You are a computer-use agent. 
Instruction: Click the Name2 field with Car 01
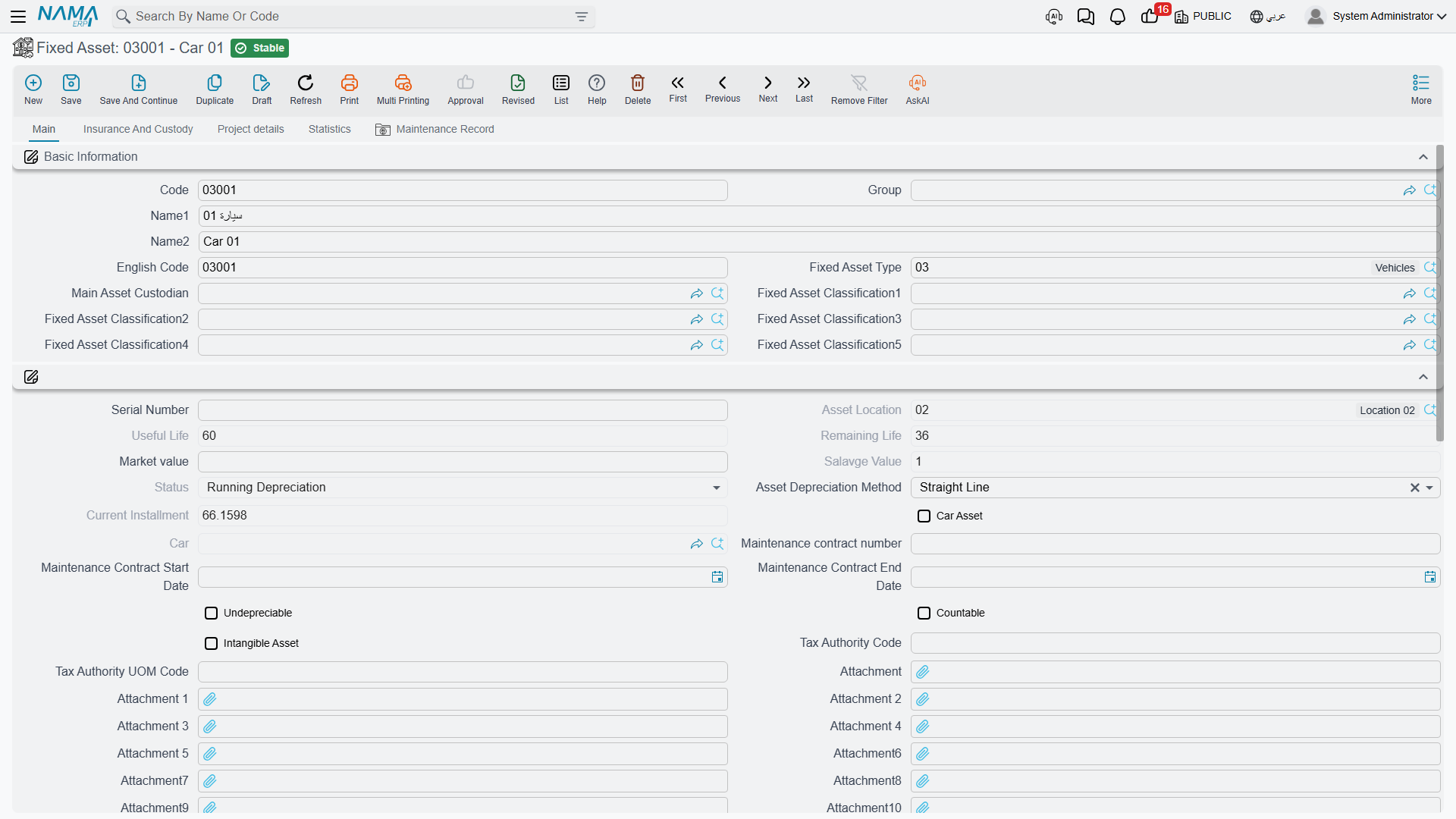pyautogui.click(x=819, y=242)
